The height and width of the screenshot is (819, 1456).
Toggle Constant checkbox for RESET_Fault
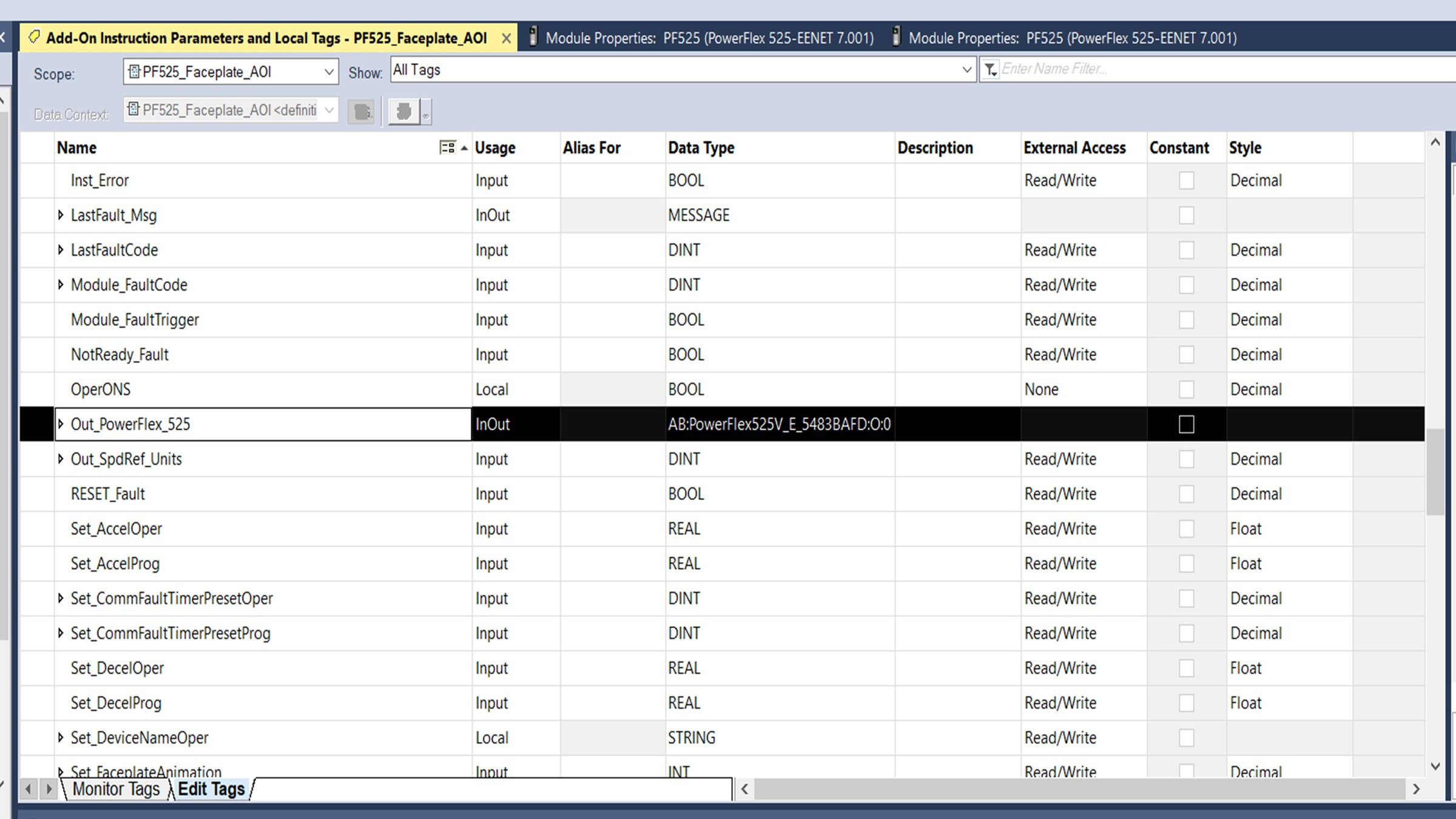point(1186,494)
